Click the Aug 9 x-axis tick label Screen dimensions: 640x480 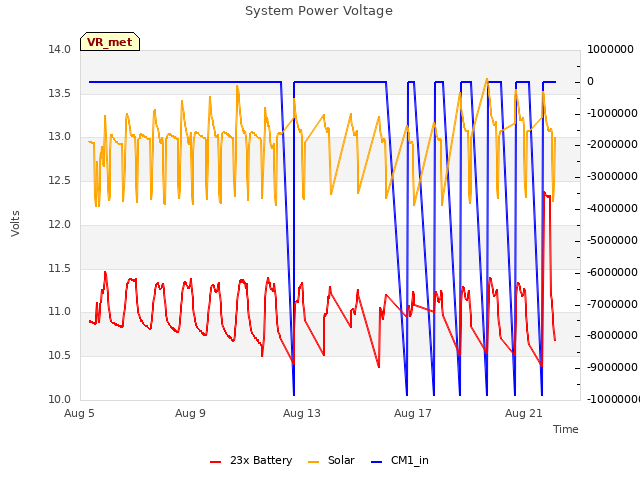coord(190,413)
